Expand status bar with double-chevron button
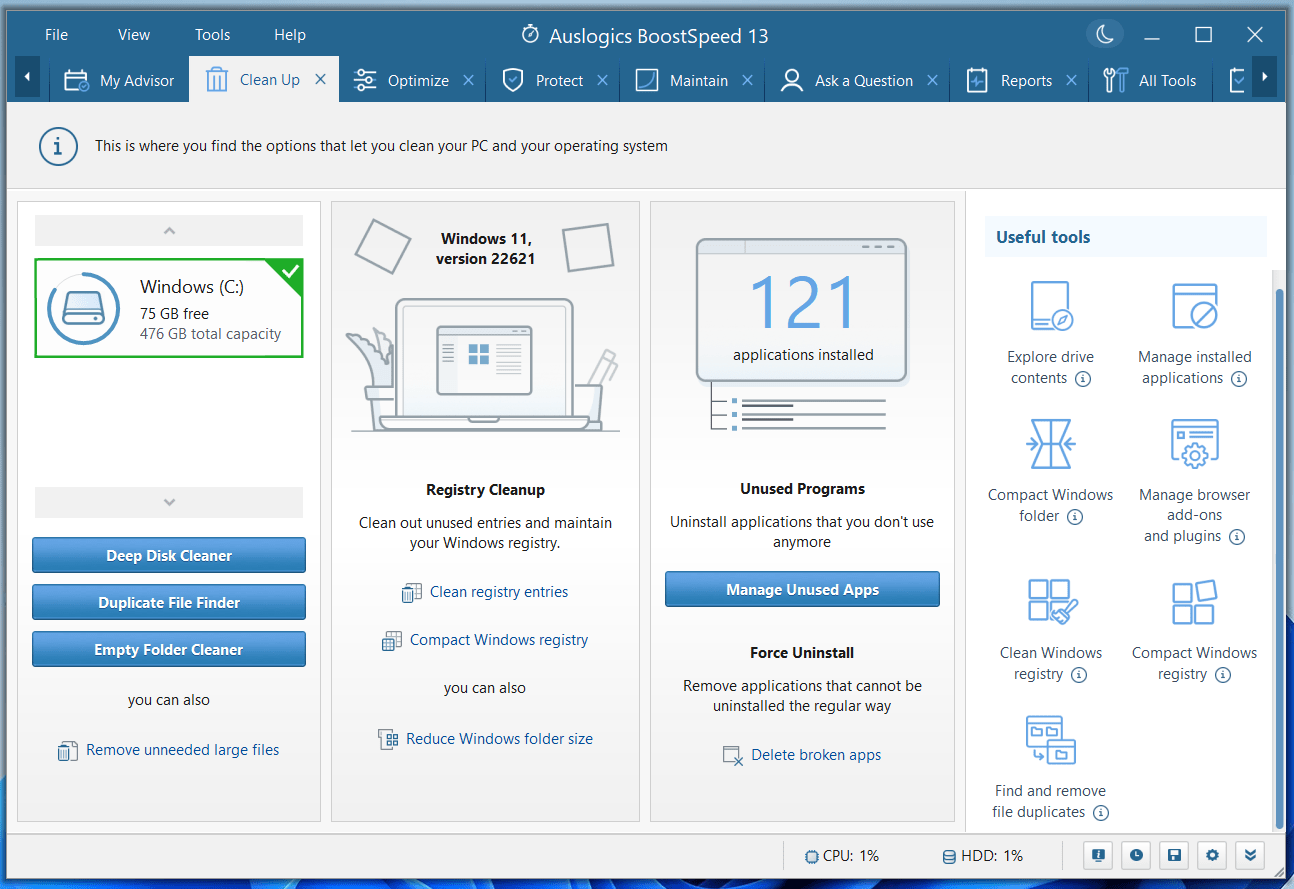 (x=1250, y=855)
